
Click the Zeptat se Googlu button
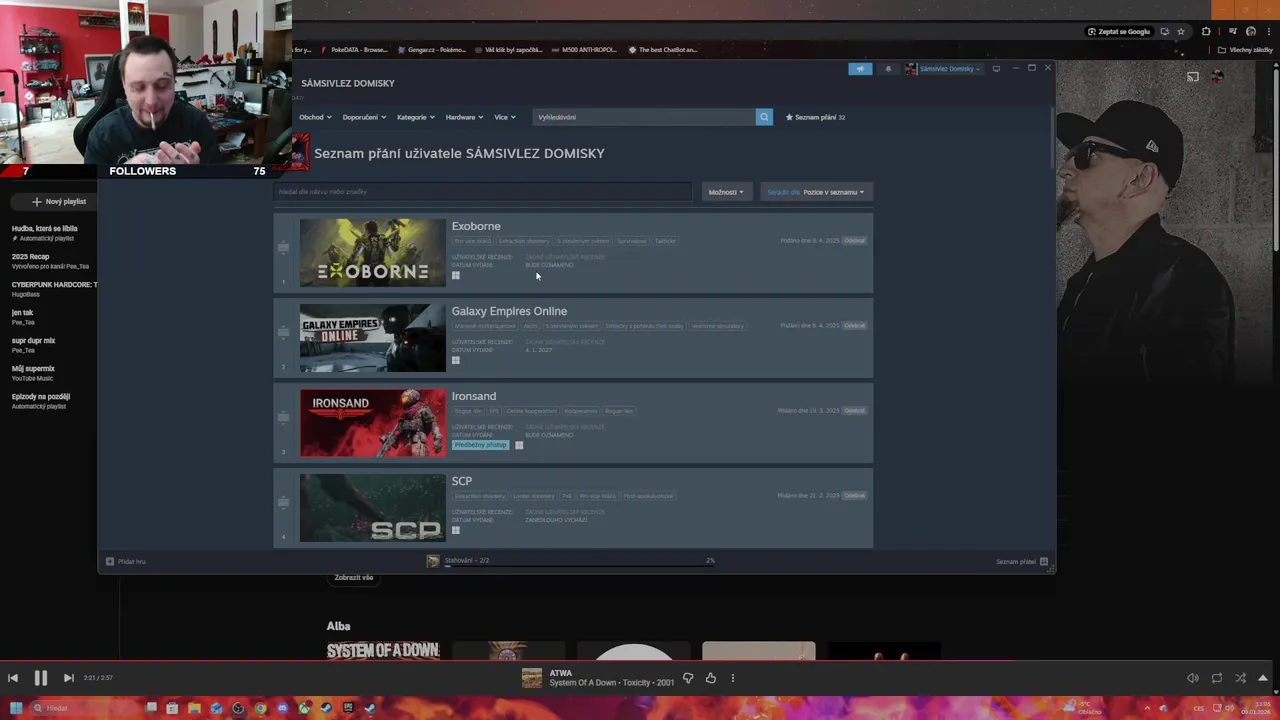pyautogui.click(x=1118, y=31)
